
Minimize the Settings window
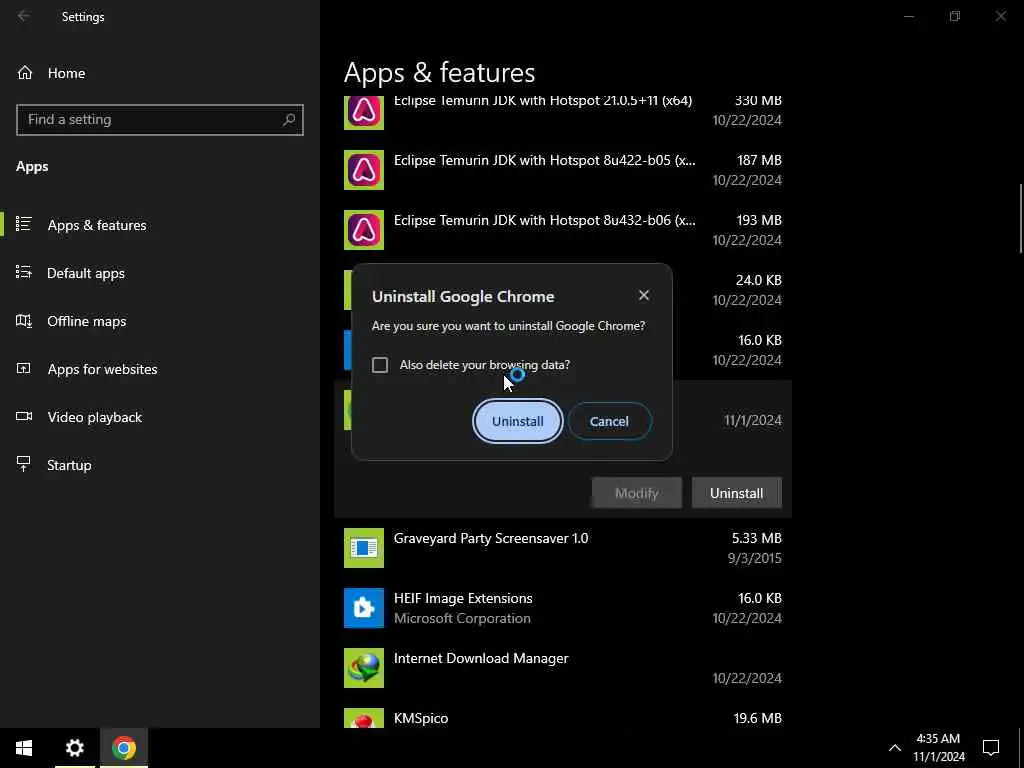[908, 16]
